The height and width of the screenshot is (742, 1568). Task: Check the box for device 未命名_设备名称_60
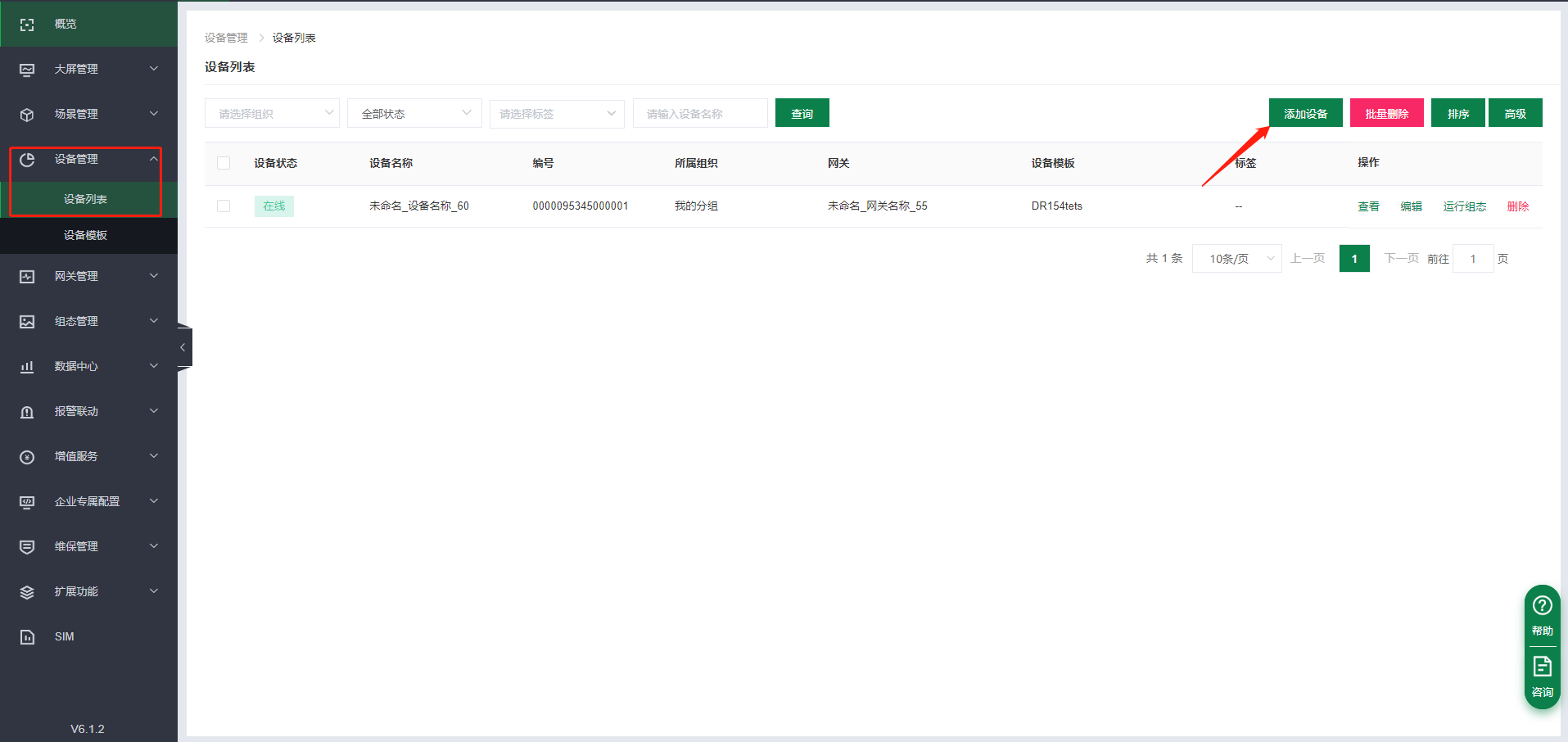pos(224,206)
